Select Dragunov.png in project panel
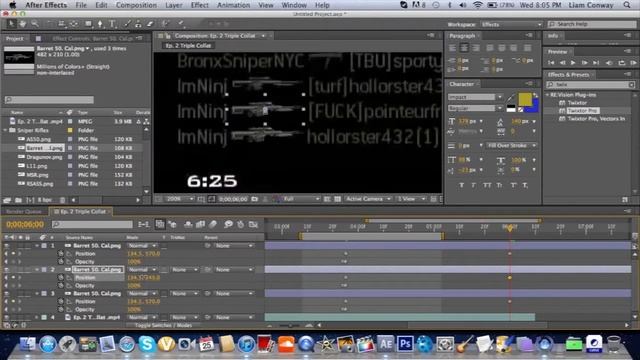 pyautogui.click(x=44, y=157)
